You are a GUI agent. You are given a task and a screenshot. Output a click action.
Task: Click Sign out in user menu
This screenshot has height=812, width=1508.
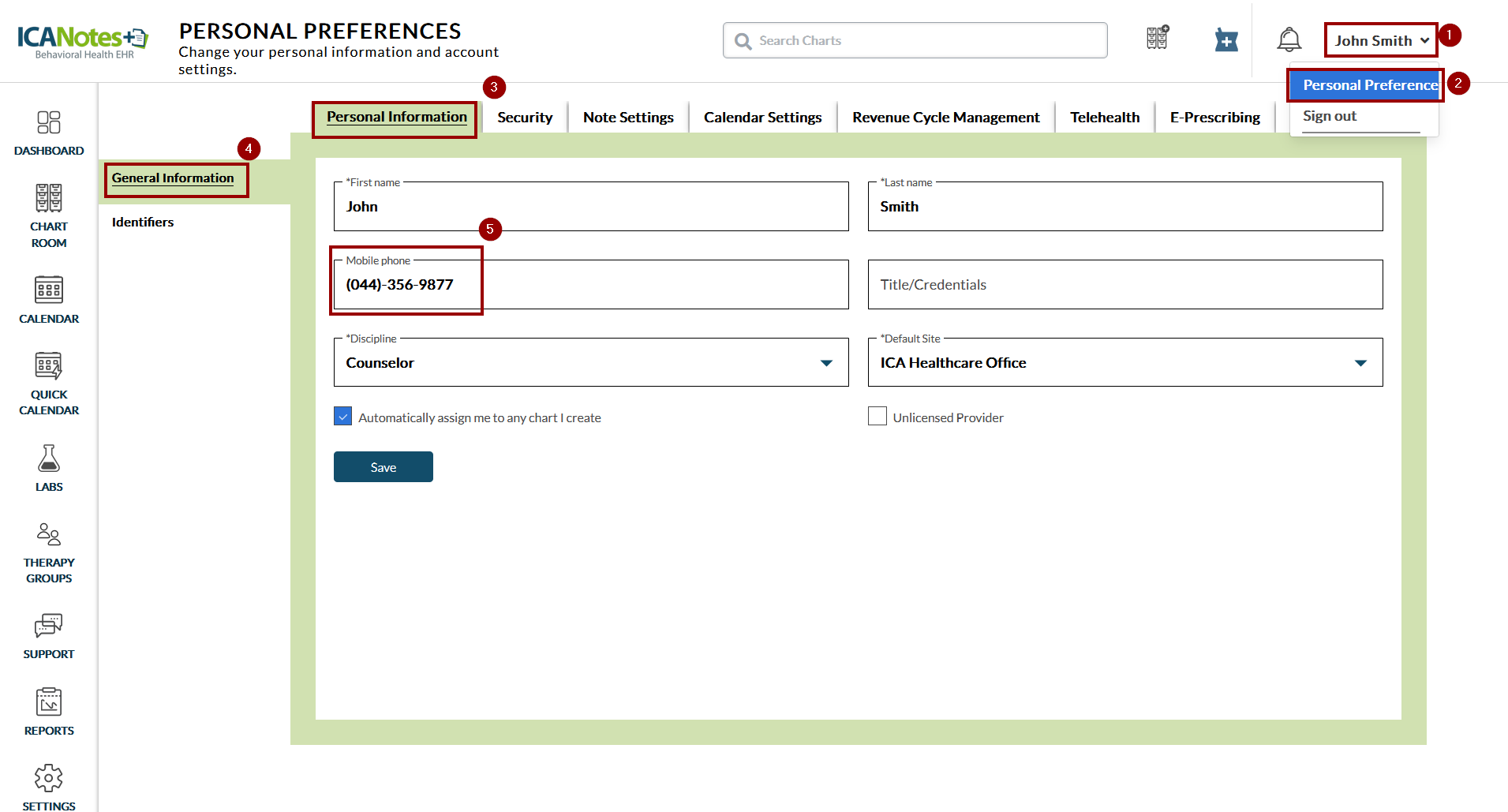(1330, 116)
